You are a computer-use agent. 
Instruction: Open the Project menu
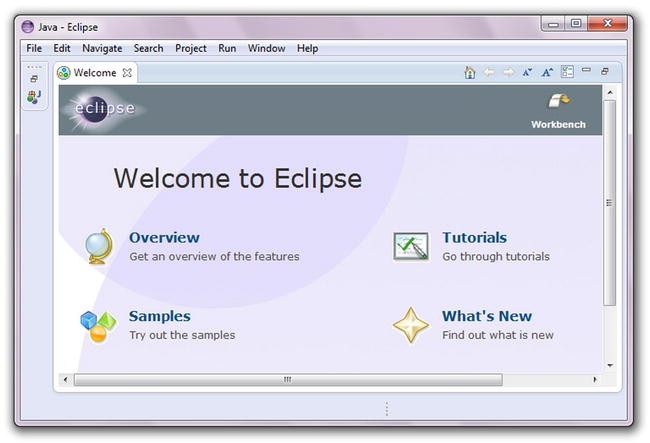coord(191,48)
